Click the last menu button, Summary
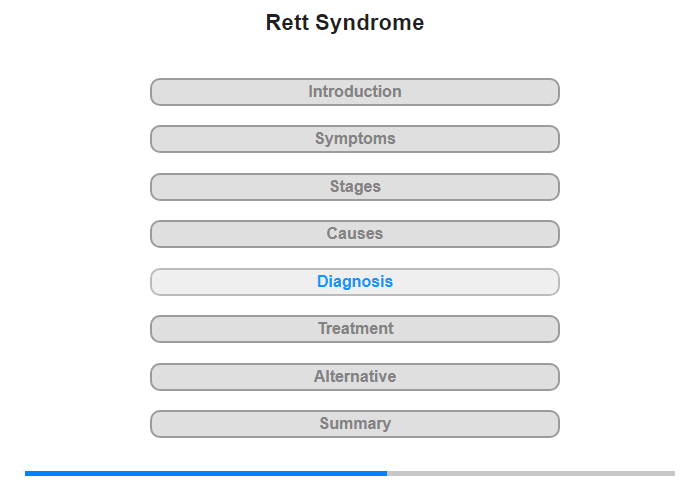This screenshot has height=480, width=700. tap(355, 423)
